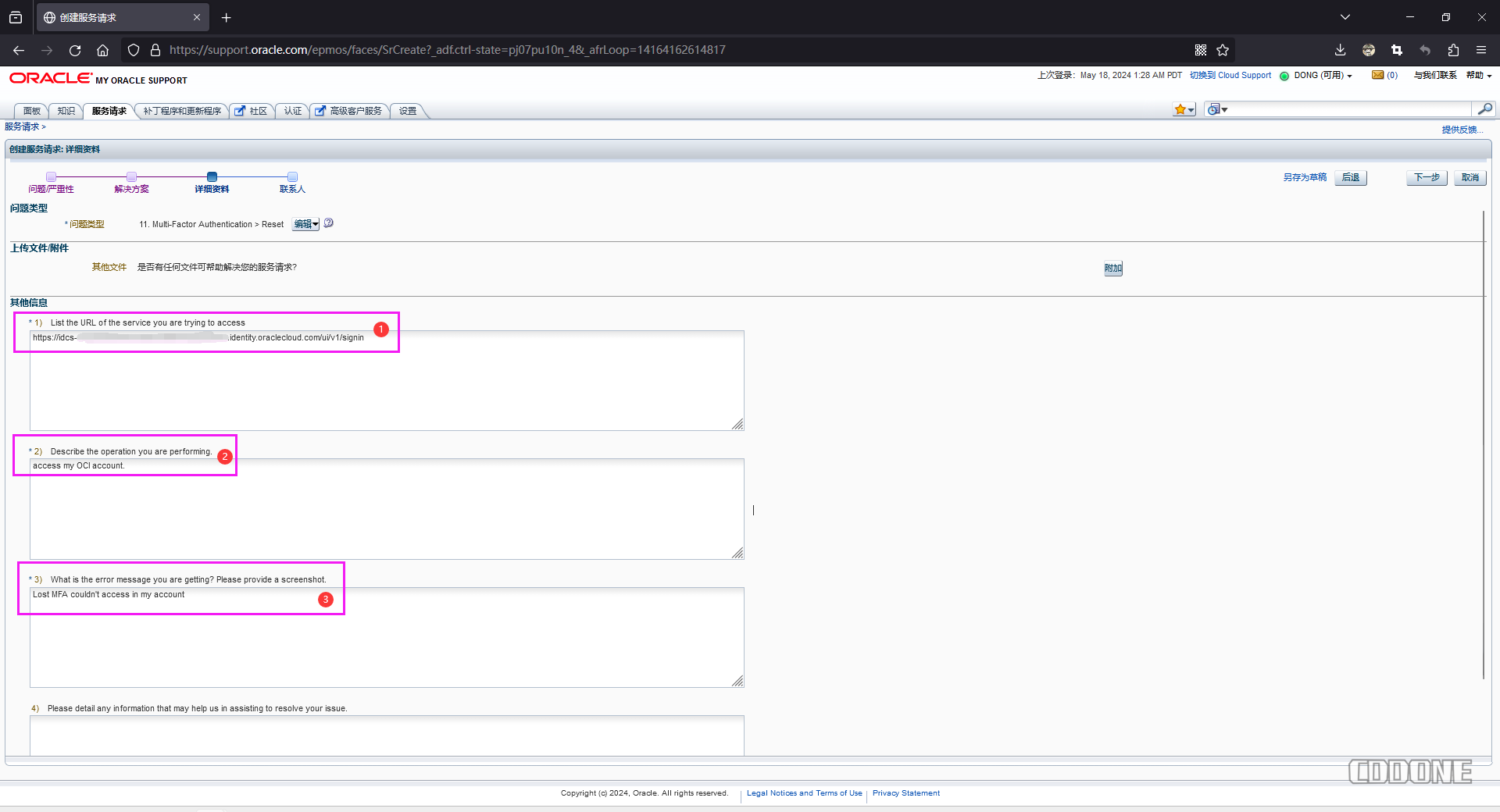Image resolution: width=1500 pixels, height=812 pixels.
Task: Go to the 问题/严重性 wizard step
Action: coord(51,183)
